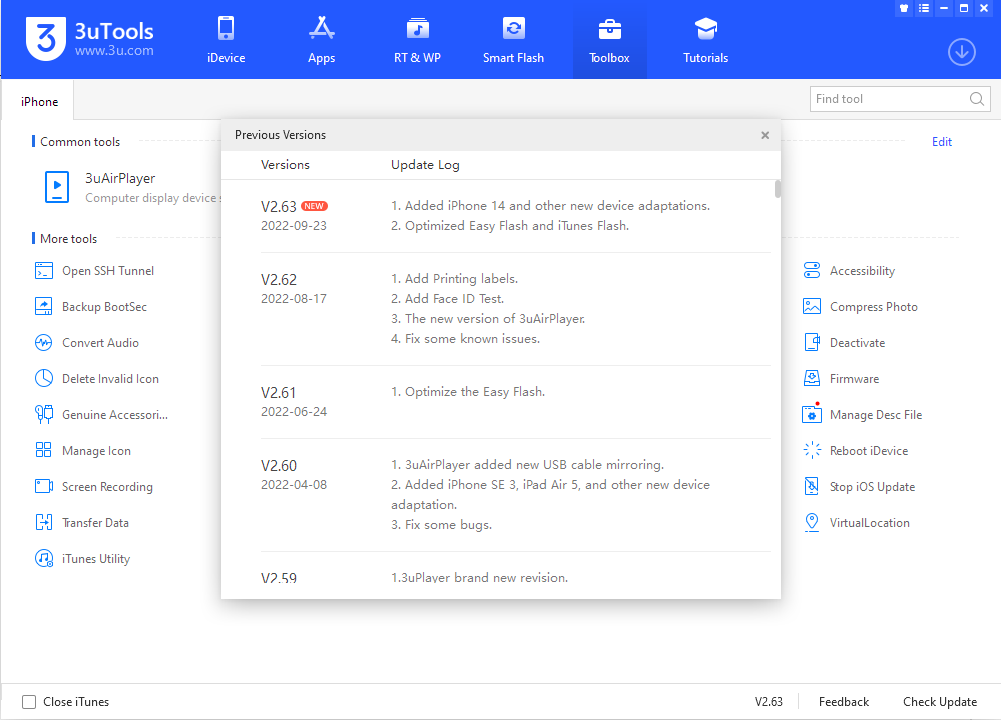Launch Convert Audio tool

pyautogui.click(x=87, y=343)
